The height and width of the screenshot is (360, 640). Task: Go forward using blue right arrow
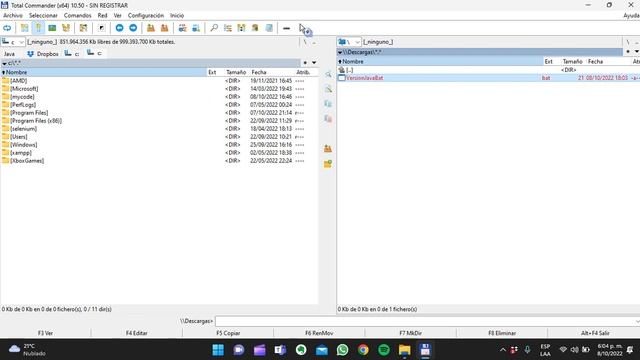point(133,28)
